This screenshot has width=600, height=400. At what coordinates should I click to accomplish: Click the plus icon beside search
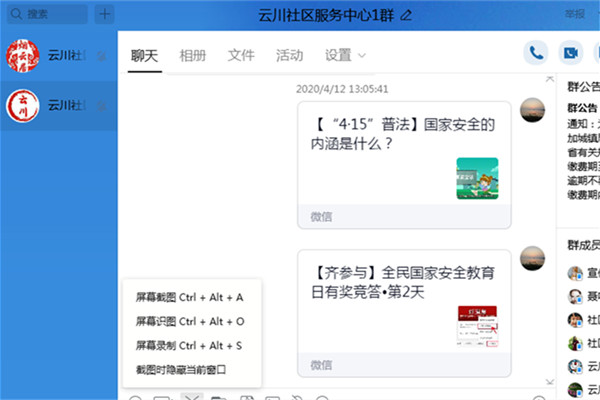coord(104,15)
